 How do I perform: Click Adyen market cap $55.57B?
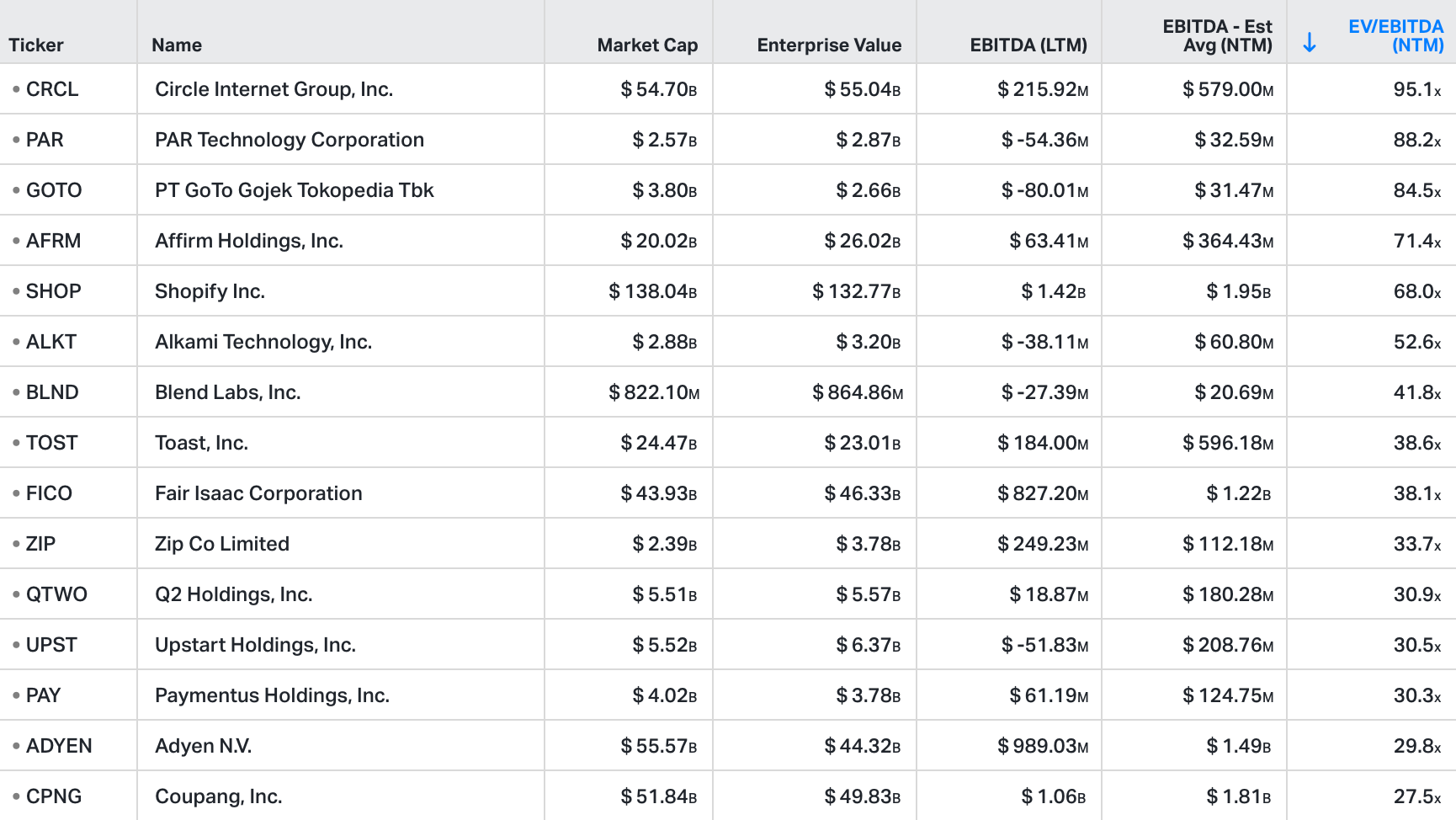coord(659,746)
